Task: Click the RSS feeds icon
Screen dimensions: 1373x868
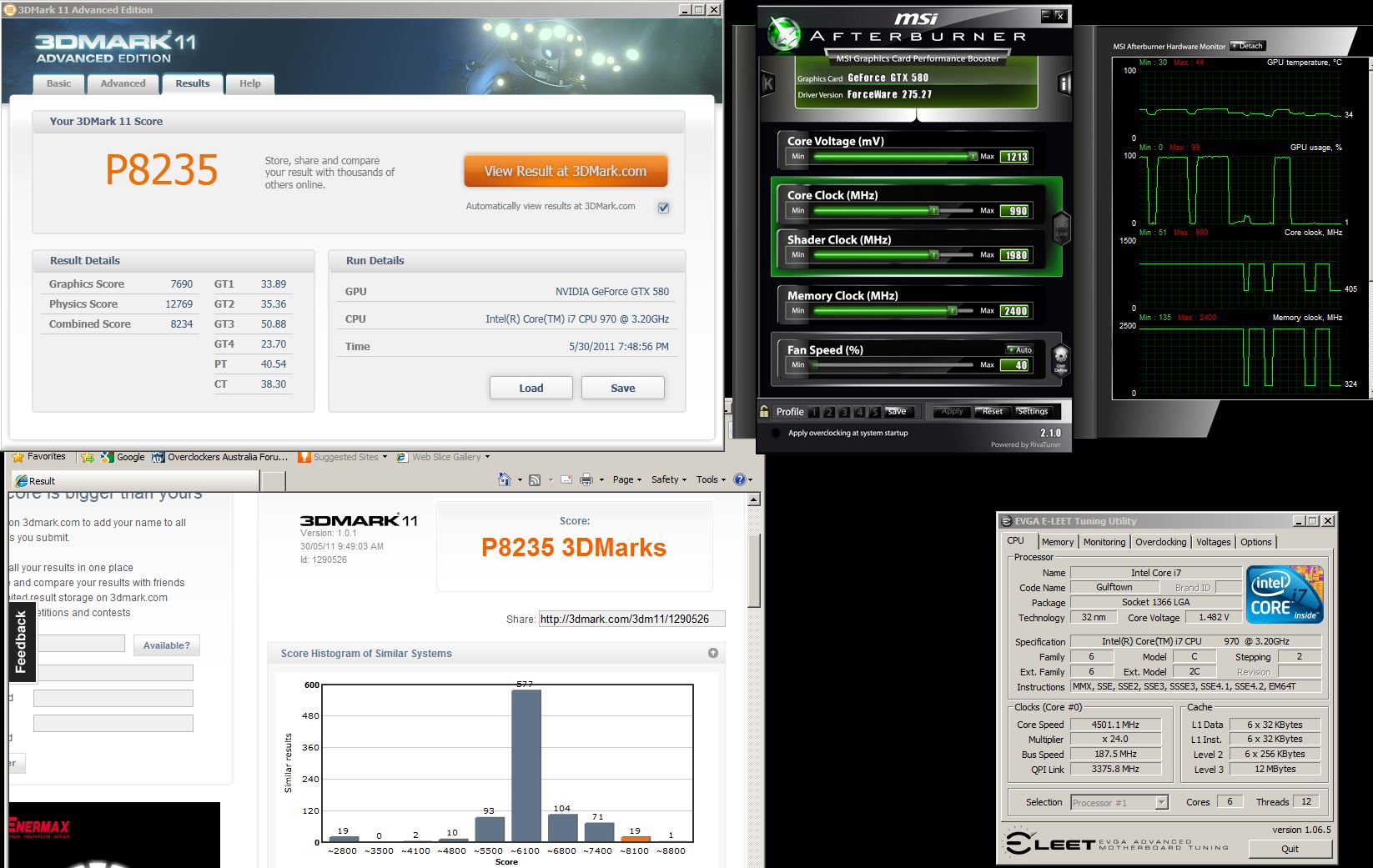Action: pyautogui.click(x=535, y=479)
